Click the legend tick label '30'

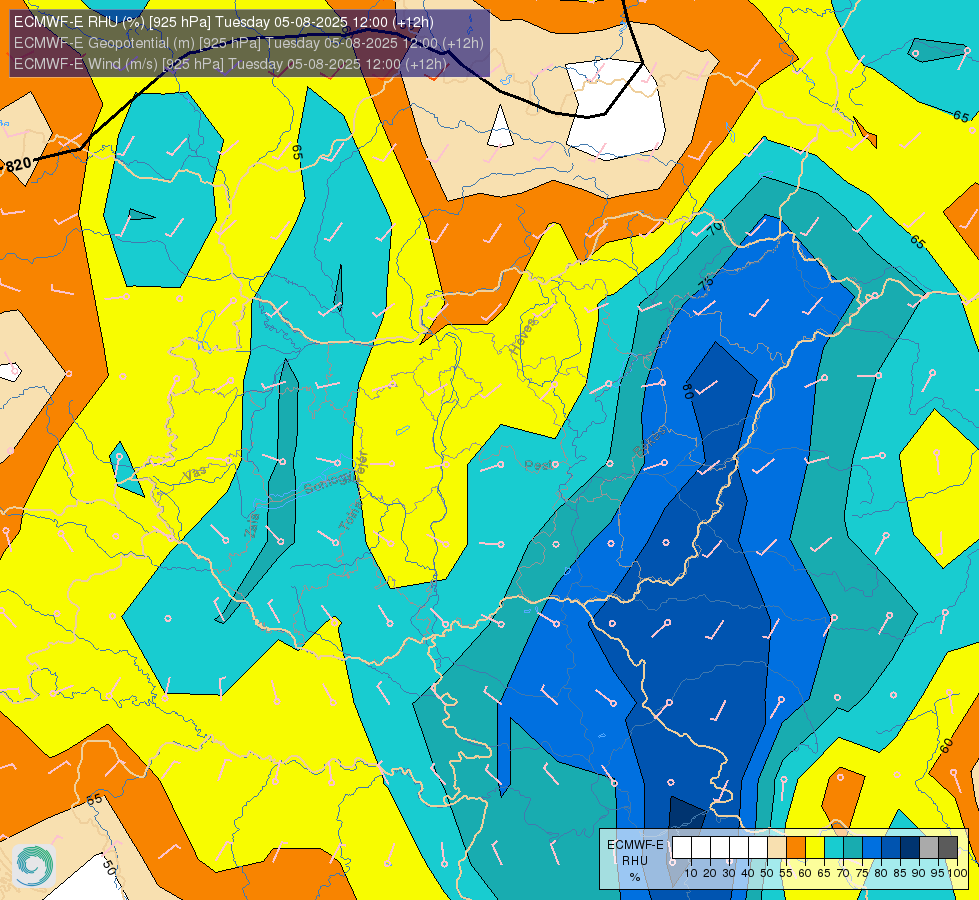tap(729, 873)
